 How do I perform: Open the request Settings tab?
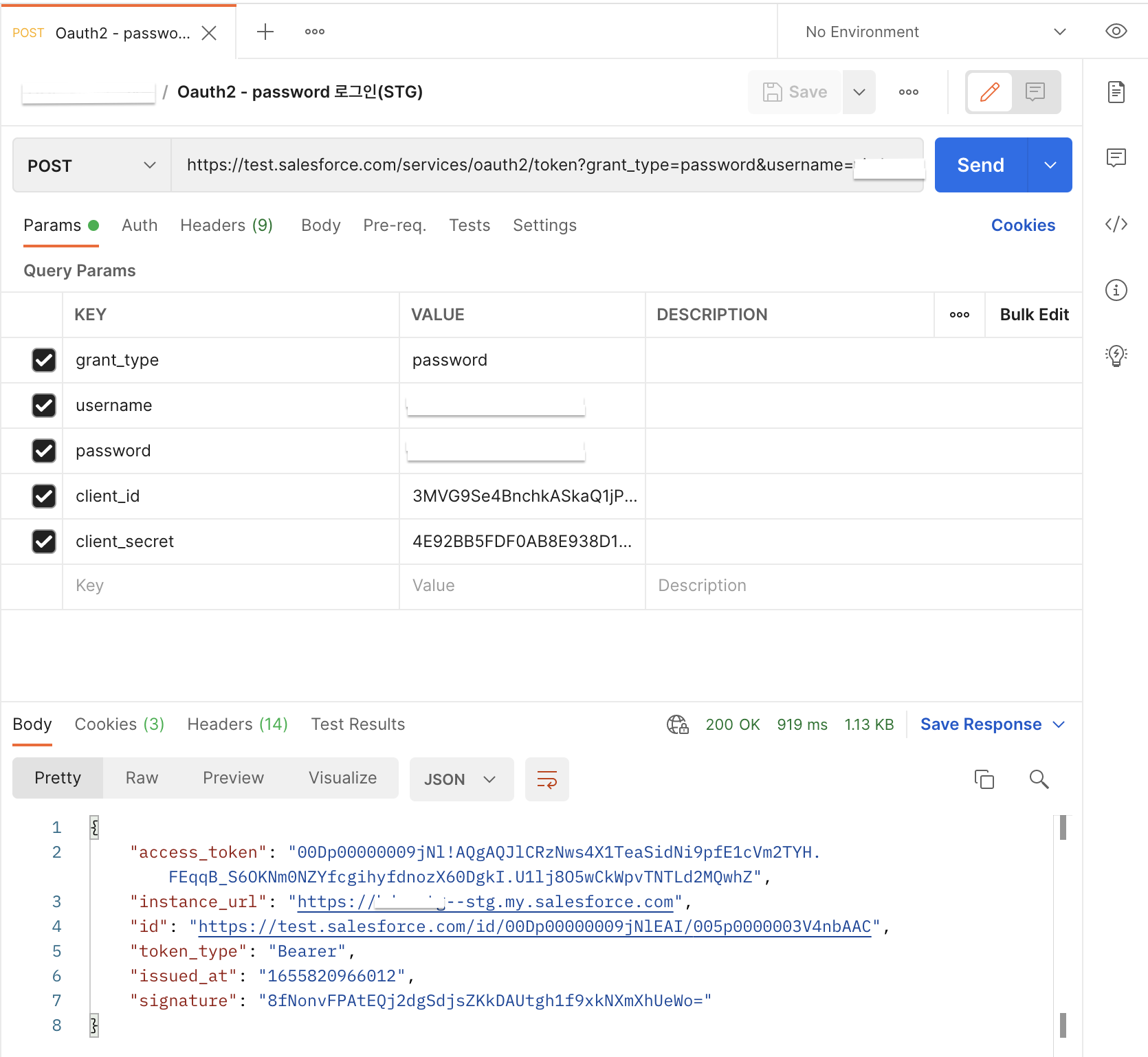(x=544, y=225)
